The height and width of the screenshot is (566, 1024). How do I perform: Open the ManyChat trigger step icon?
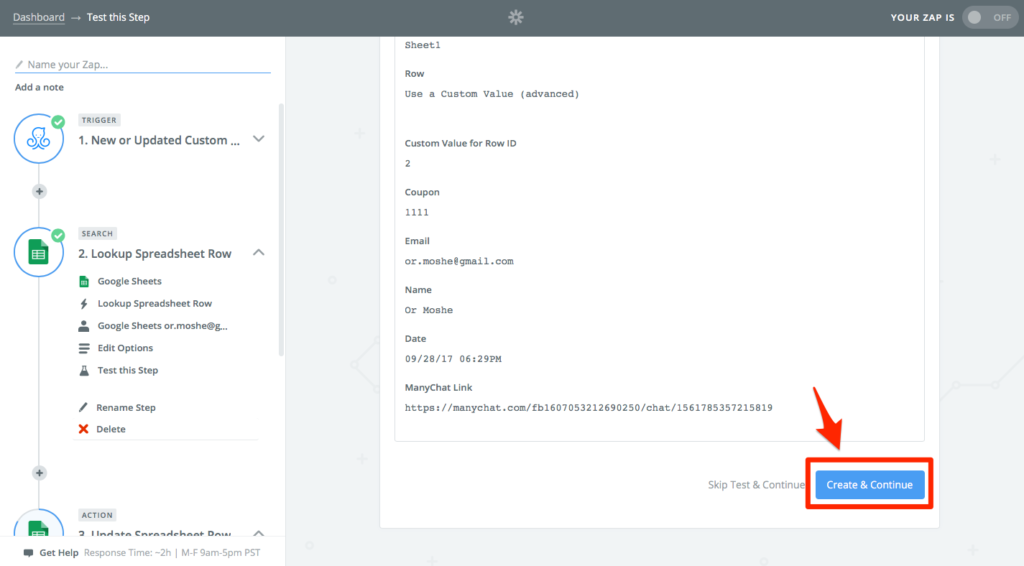39,138
